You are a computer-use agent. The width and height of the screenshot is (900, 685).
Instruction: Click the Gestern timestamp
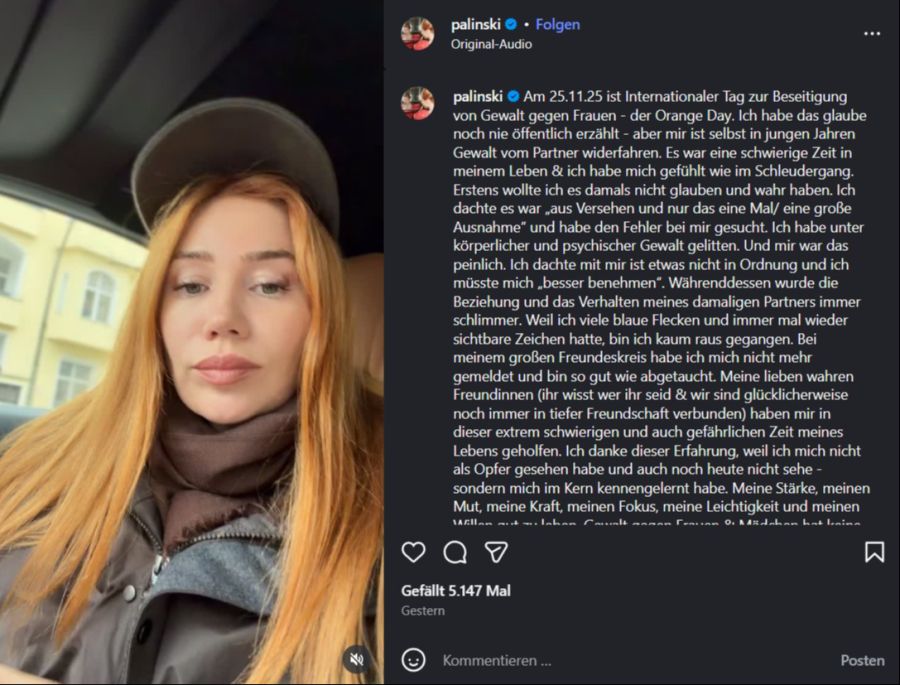coord(423,611)
